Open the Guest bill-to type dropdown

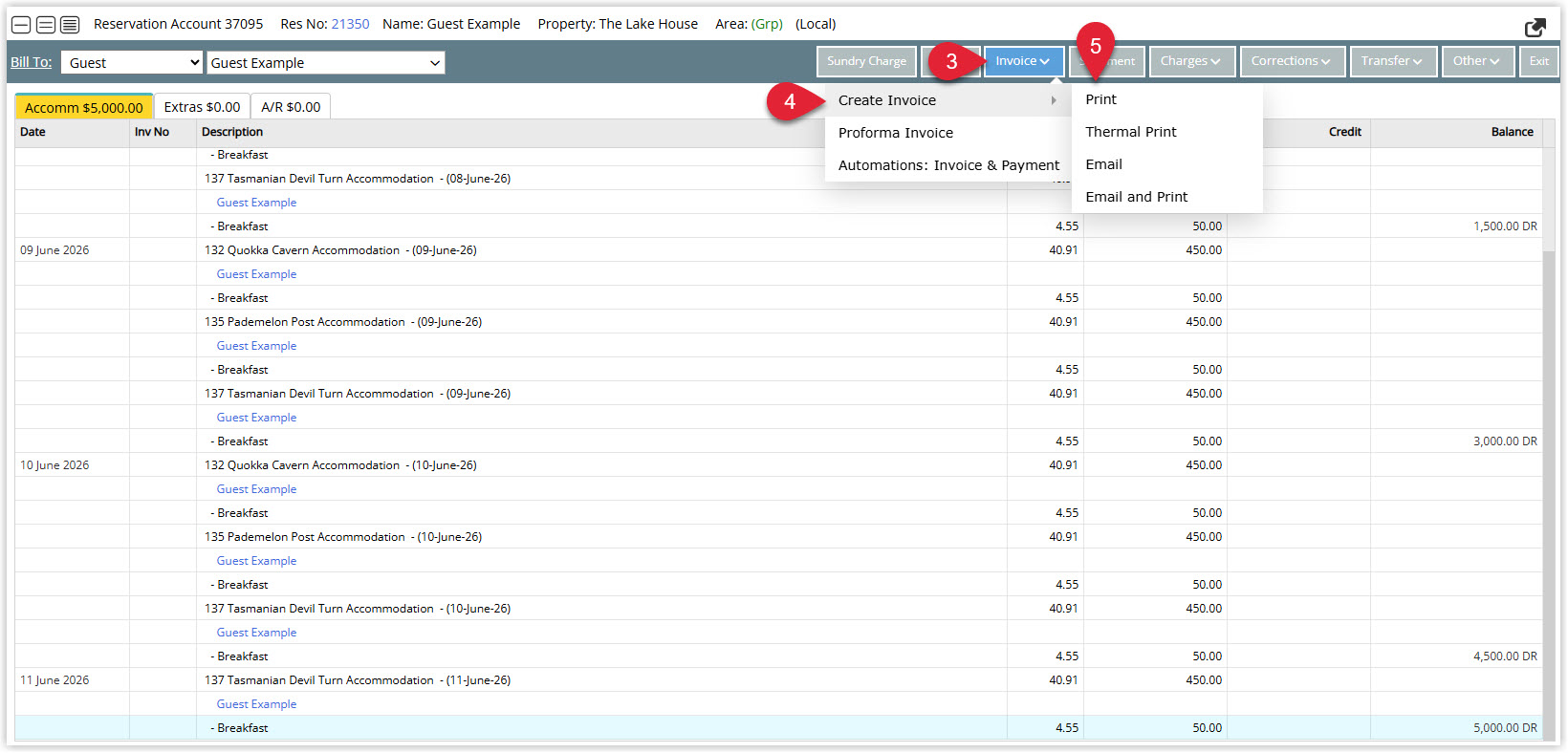(132, 63)
